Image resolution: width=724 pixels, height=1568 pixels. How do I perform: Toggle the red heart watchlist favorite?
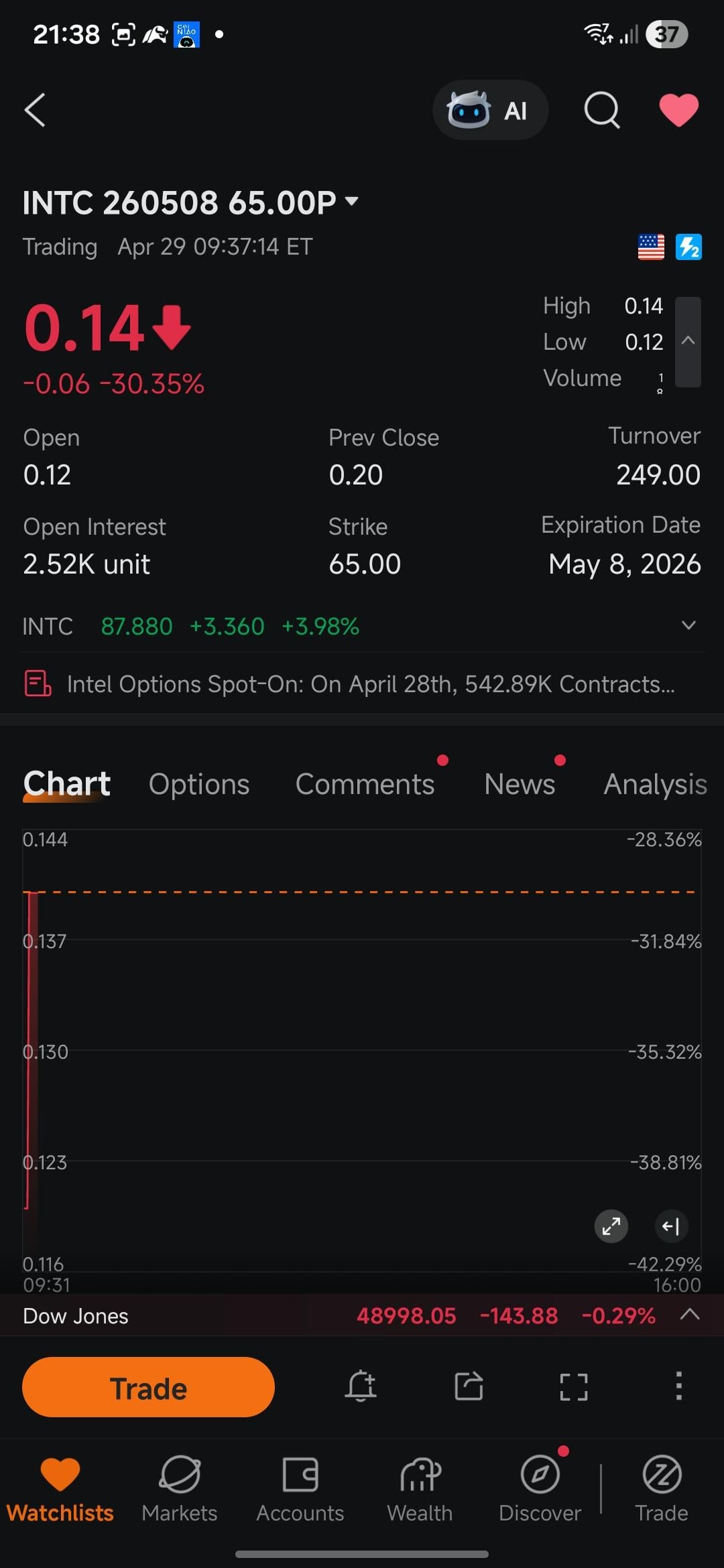678,110
